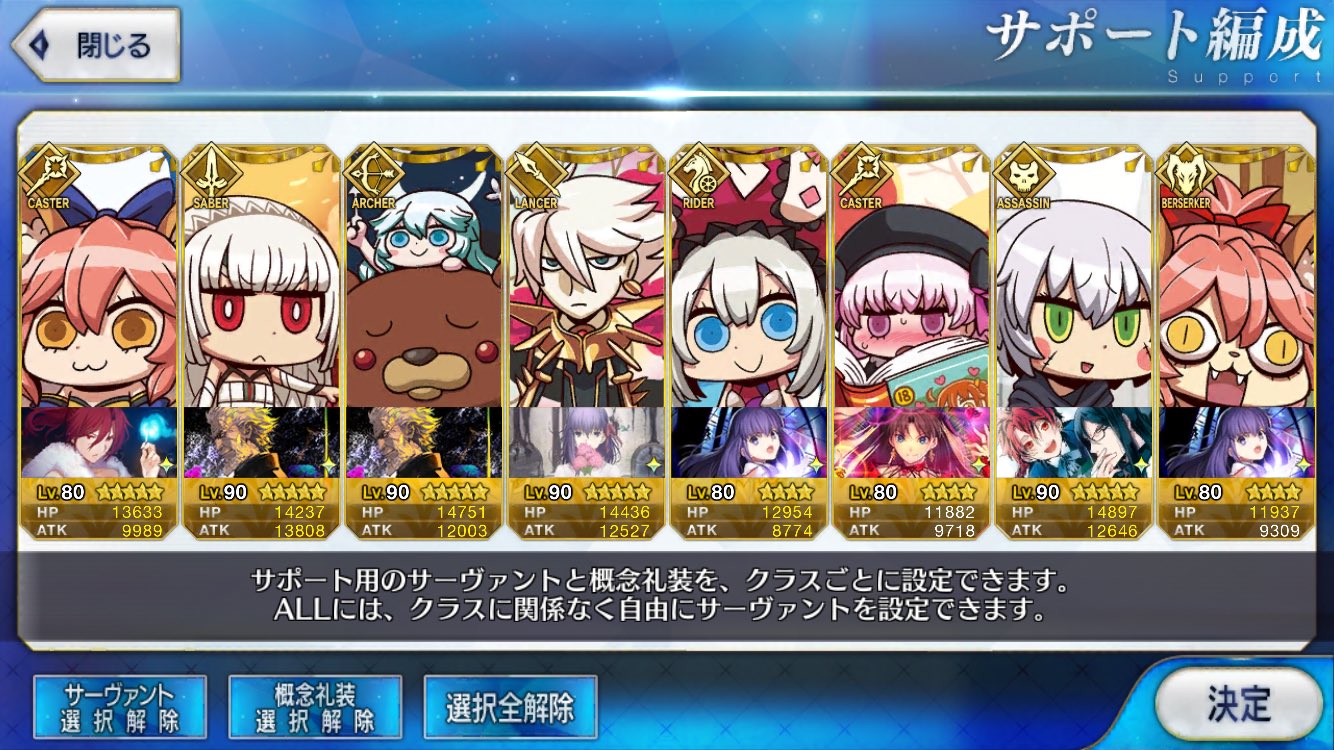Open the reading Caster servant portrait
Viewport: 1334px width, 750px height.
click(x=911, y=290)
